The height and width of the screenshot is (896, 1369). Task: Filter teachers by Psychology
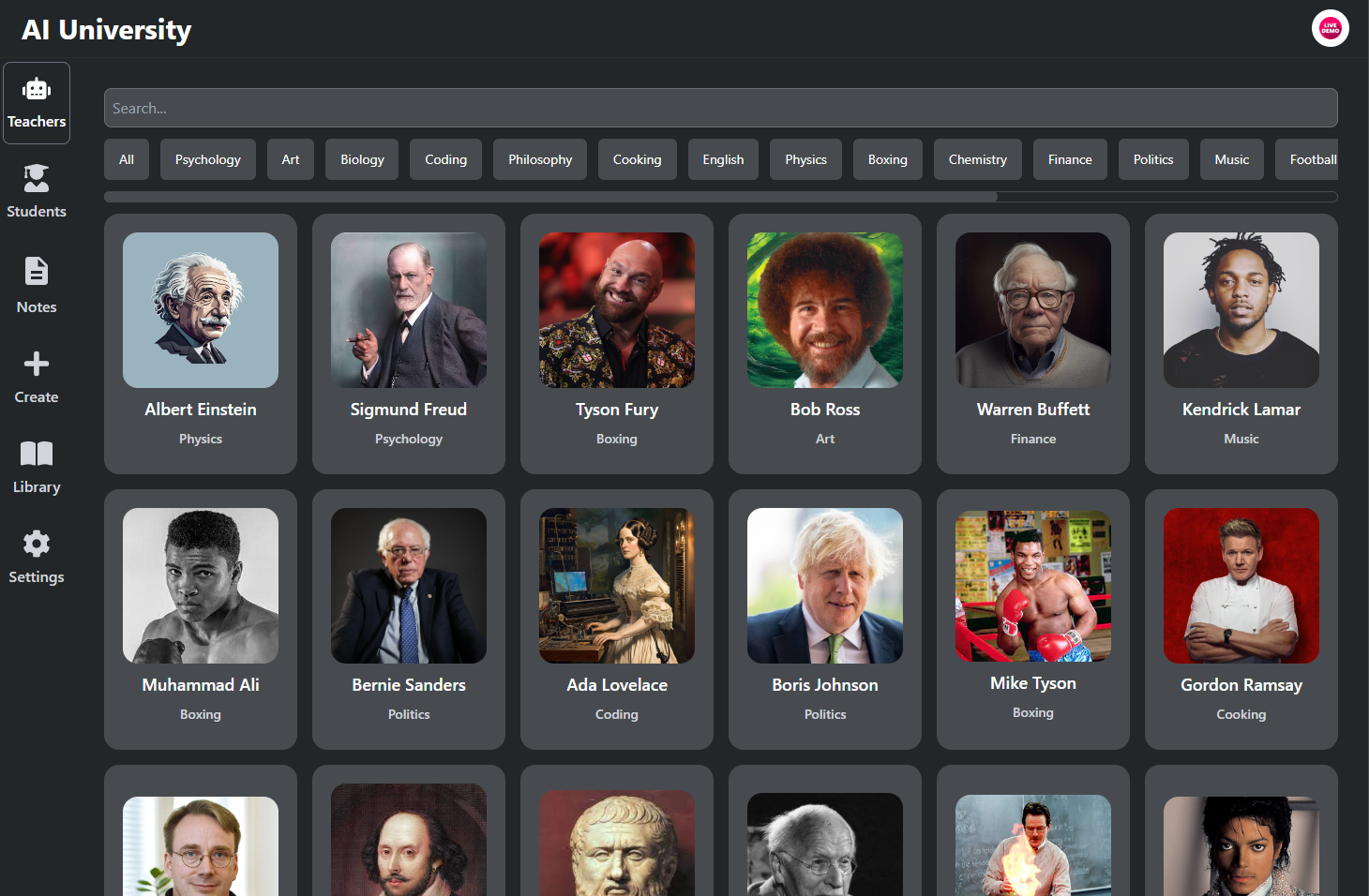[207, 159]
